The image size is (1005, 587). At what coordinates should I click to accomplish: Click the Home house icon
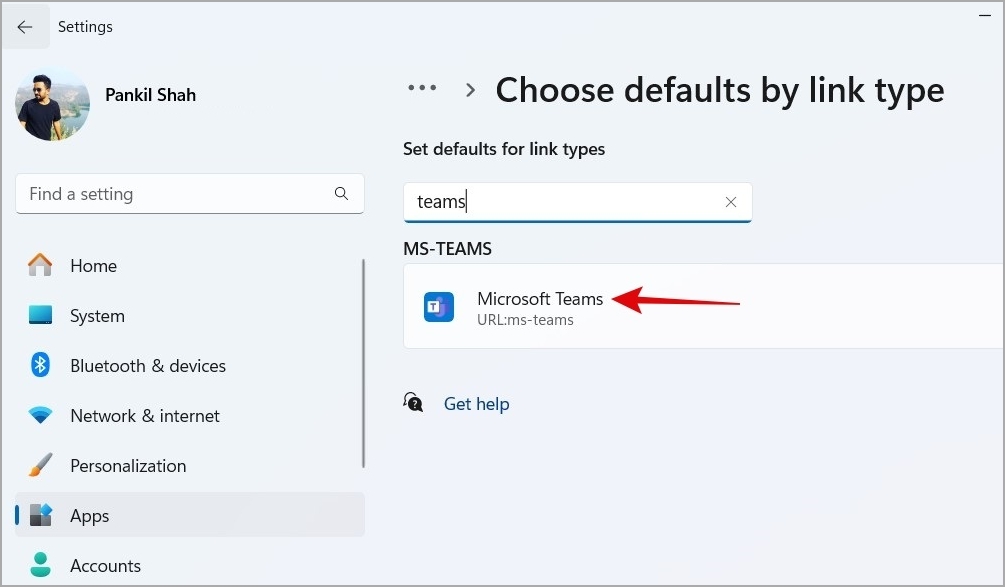tap(40, 265)
